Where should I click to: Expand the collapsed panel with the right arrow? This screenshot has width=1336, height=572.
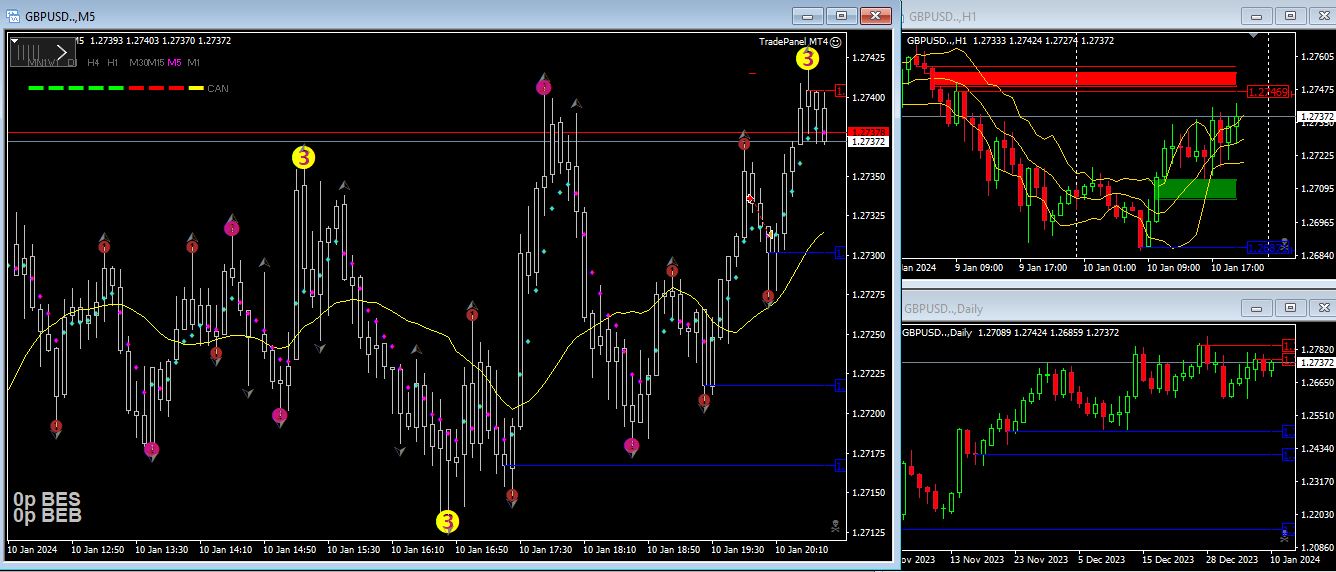[64, 52]
